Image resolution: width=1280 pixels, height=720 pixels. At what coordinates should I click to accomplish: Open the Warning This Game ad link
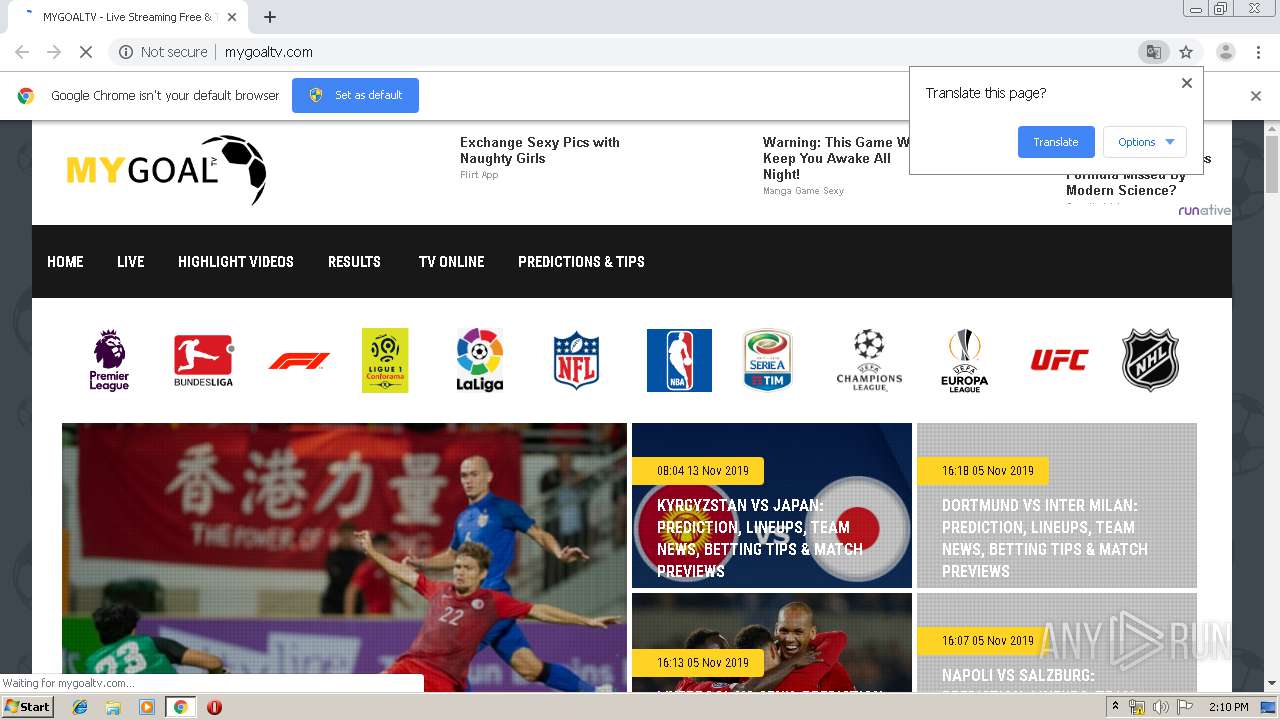[836, 158]
